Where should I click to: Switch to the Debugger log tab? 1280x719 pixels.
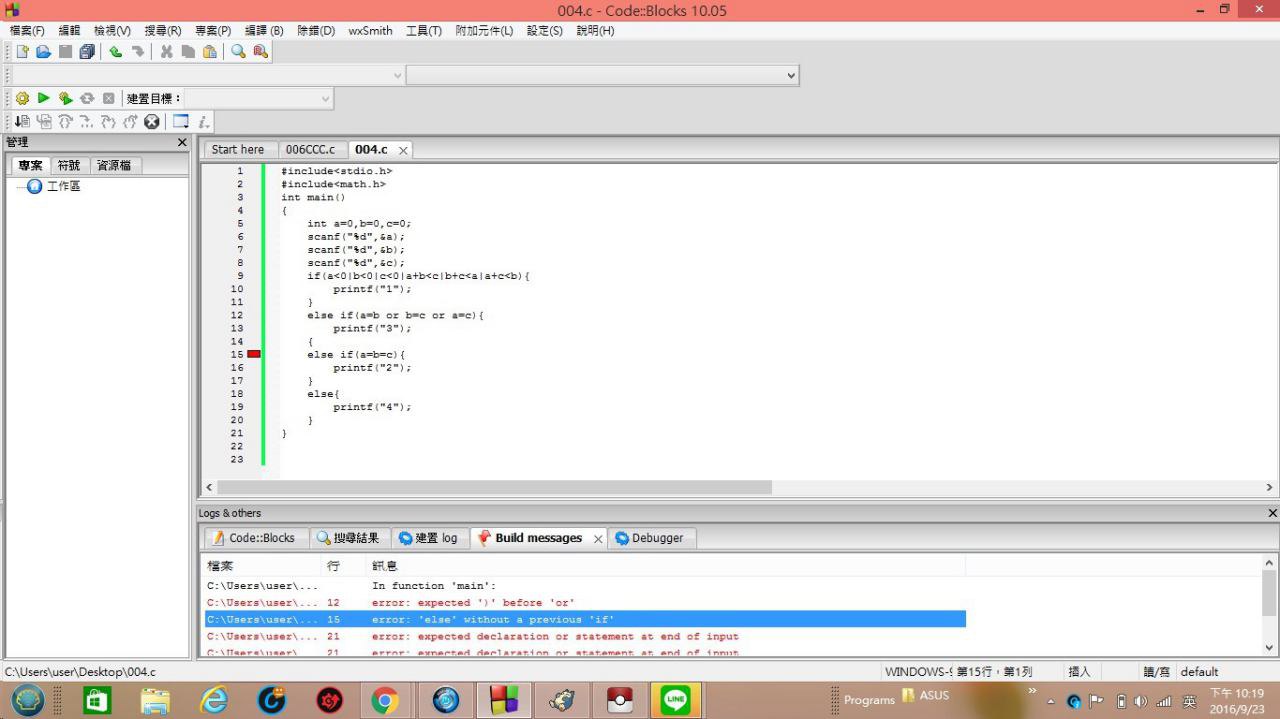click(x=650, y=538)
